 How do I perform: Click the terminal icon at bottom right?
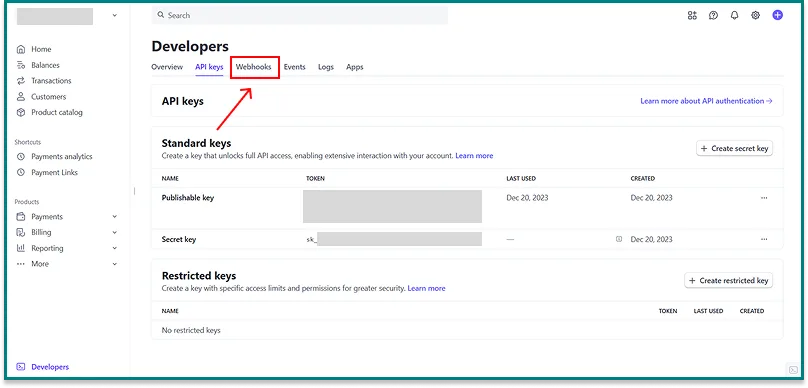tap(793, 369)
